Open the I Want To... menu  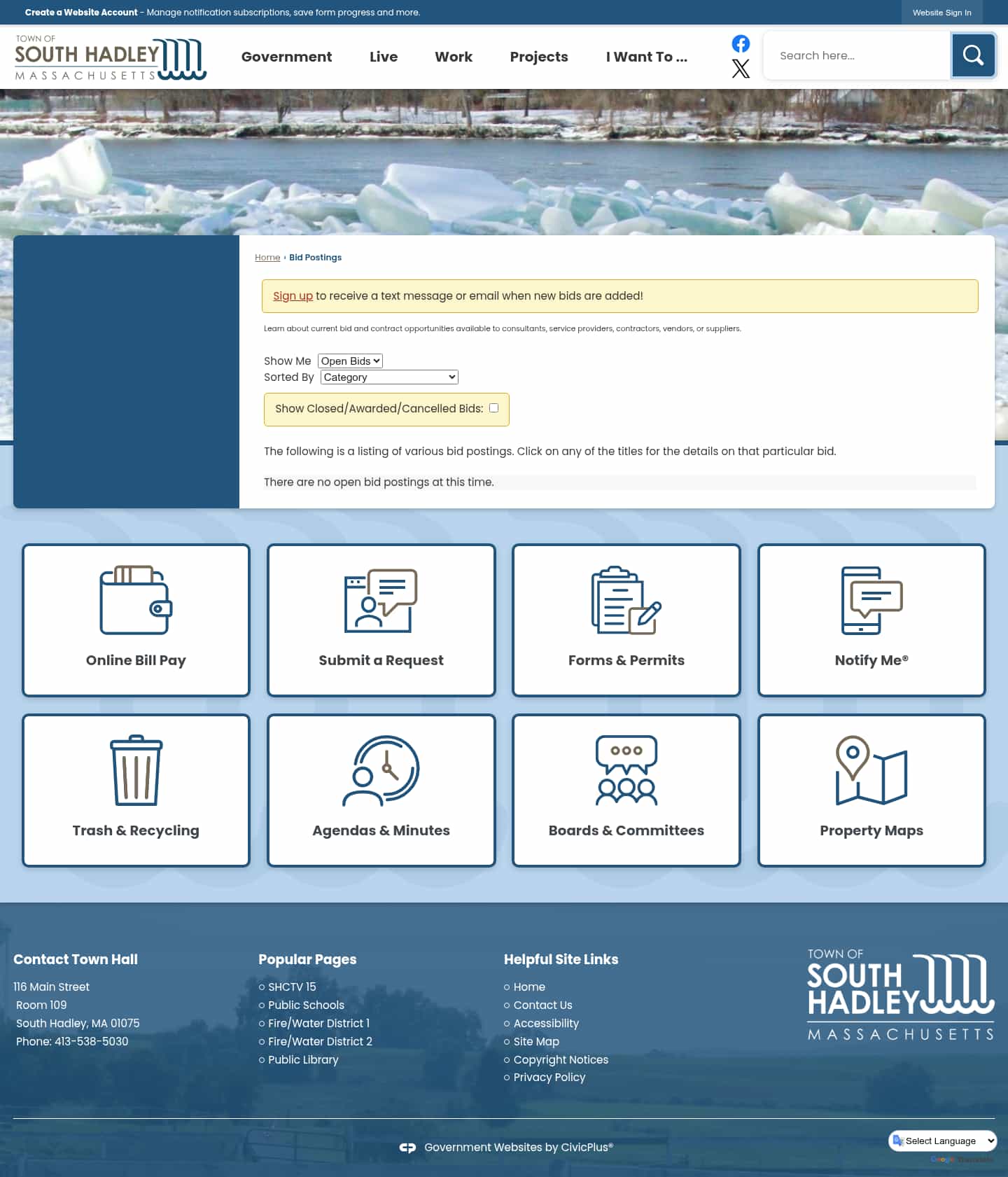pyautogui.click(x=647, y=57)
